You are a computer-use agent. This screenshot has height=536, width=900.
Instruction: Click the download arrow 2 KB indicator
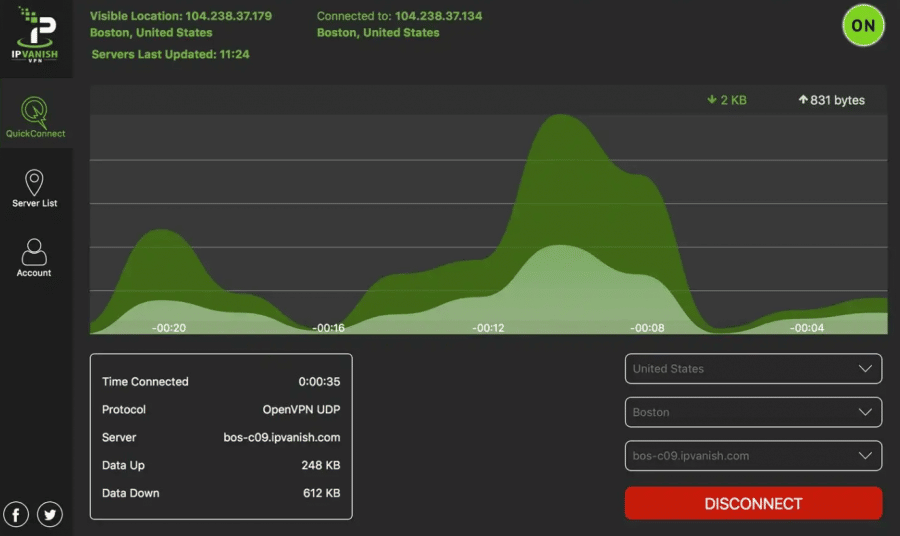click(727, 100)
